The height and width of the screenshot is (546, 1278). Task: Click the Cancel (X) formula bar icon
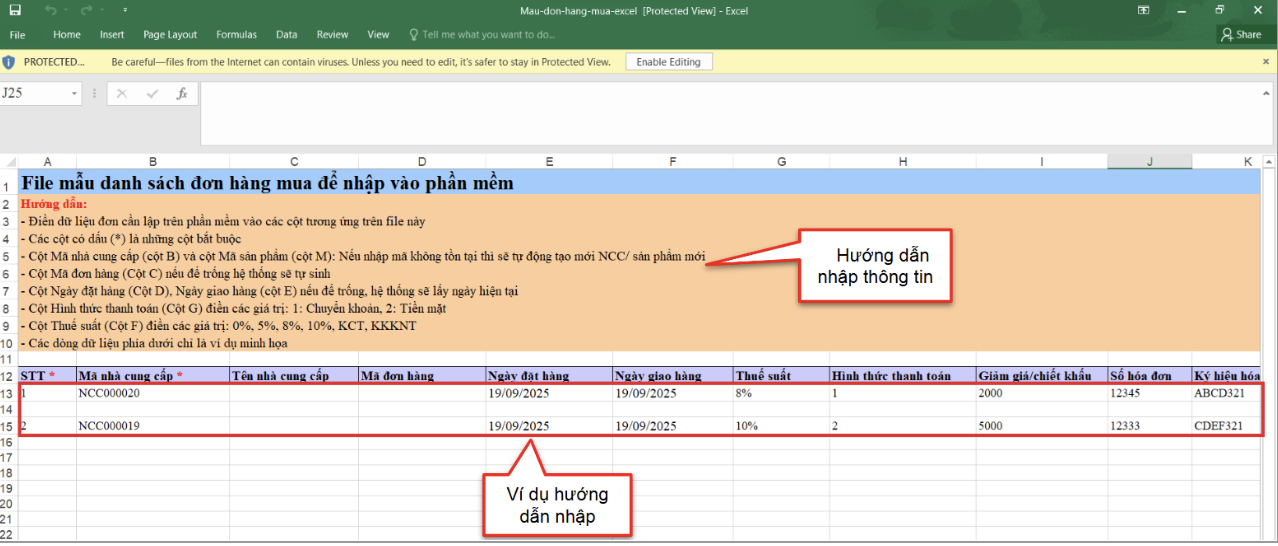122,93
